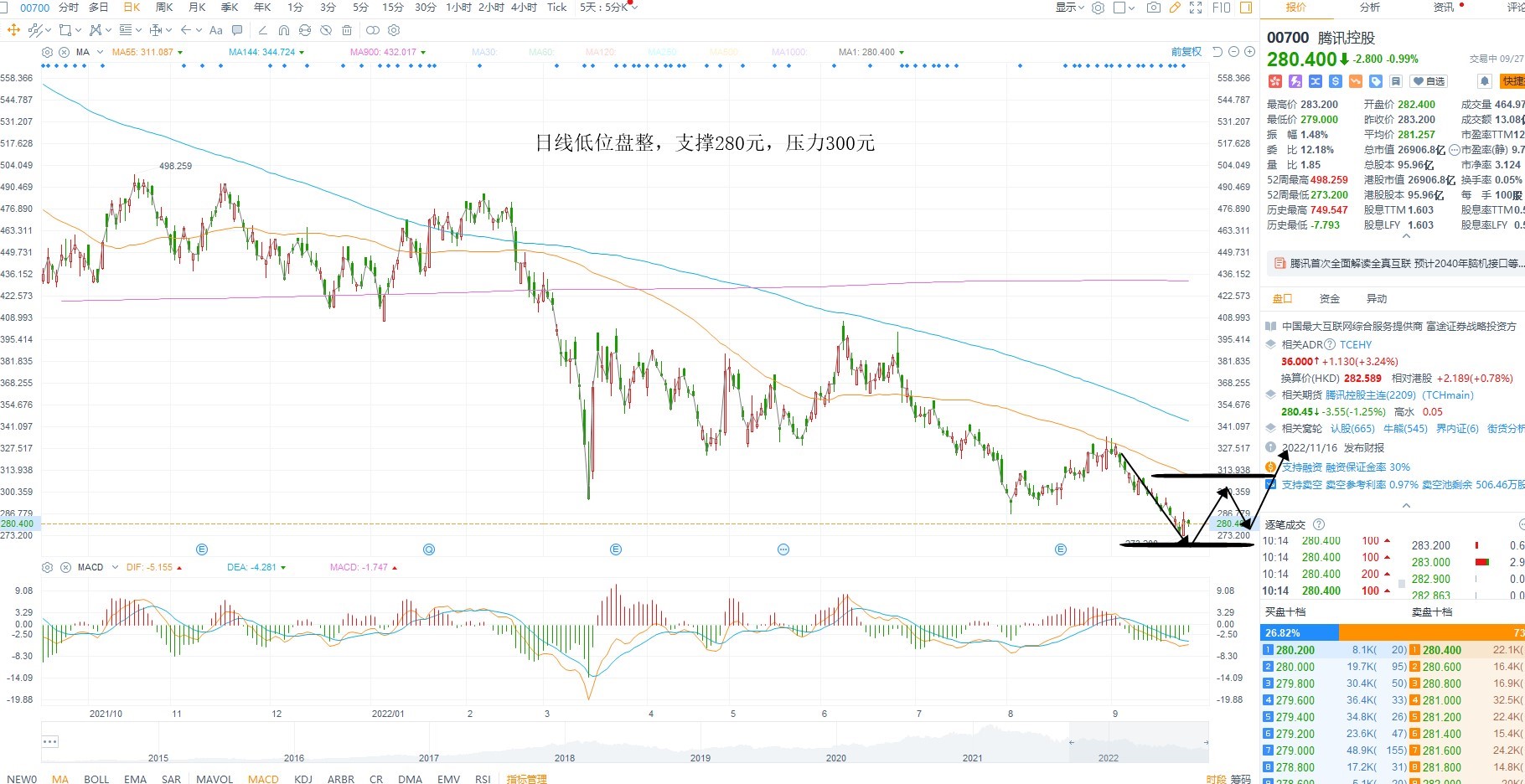This screenshot has height=784, width=1525.
Task: Click the 认股(665) warrants link
Action: 1352,429
